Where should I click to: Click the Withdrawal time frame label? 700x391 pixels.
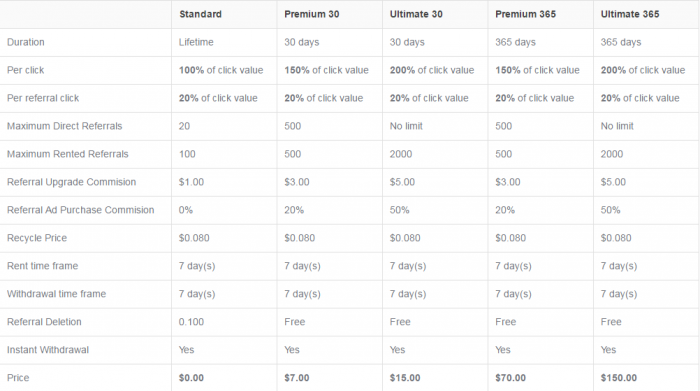tap(56, 294)
